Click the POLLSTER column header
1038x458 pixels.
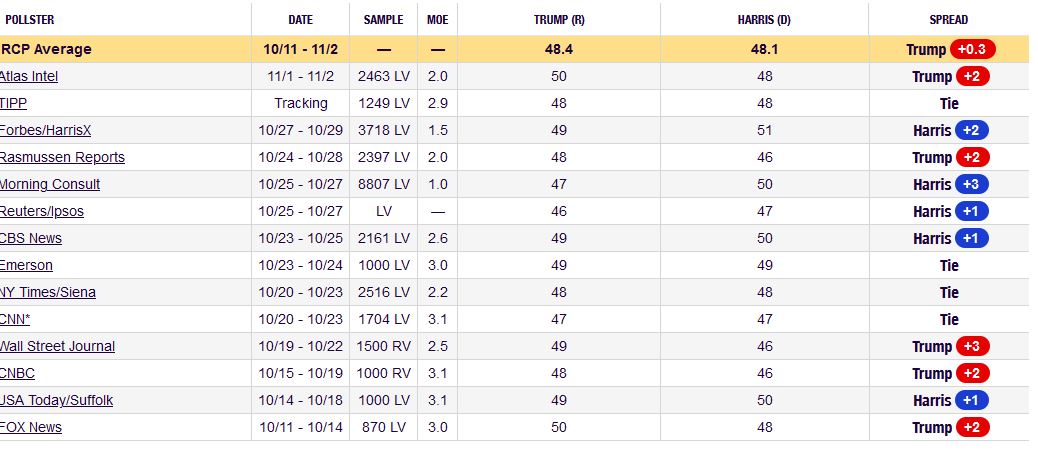[29, 19]
